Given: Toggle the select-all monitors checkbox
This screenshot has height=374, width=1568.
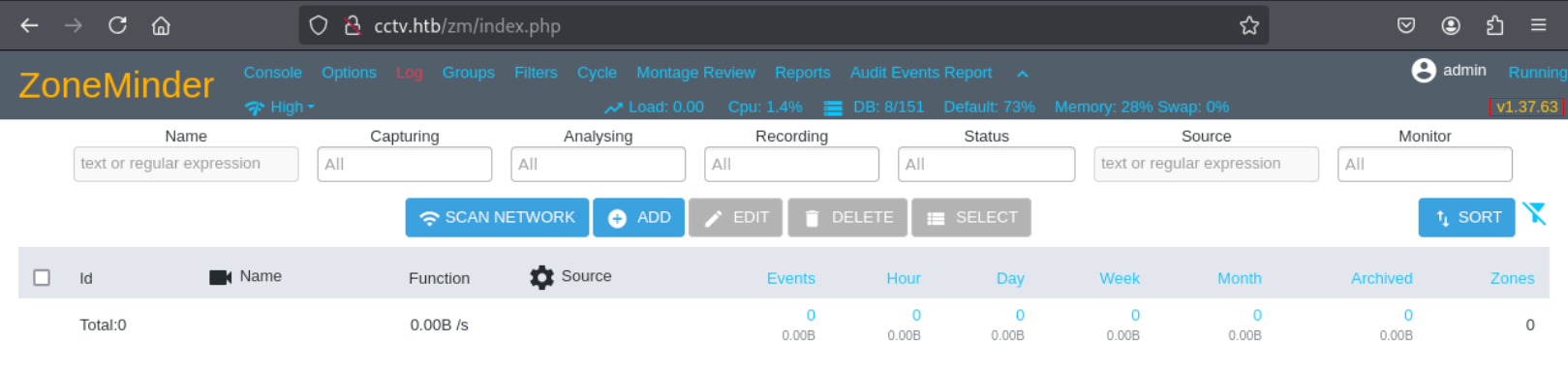Looking at the screenshot, I should tap(42, 277).
